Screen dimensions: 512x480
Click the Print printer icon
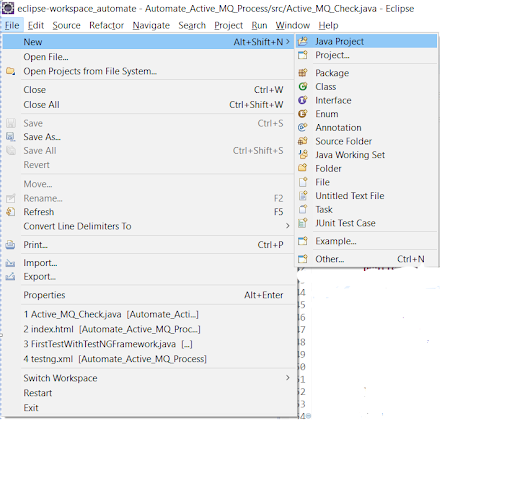coord(10,245)
